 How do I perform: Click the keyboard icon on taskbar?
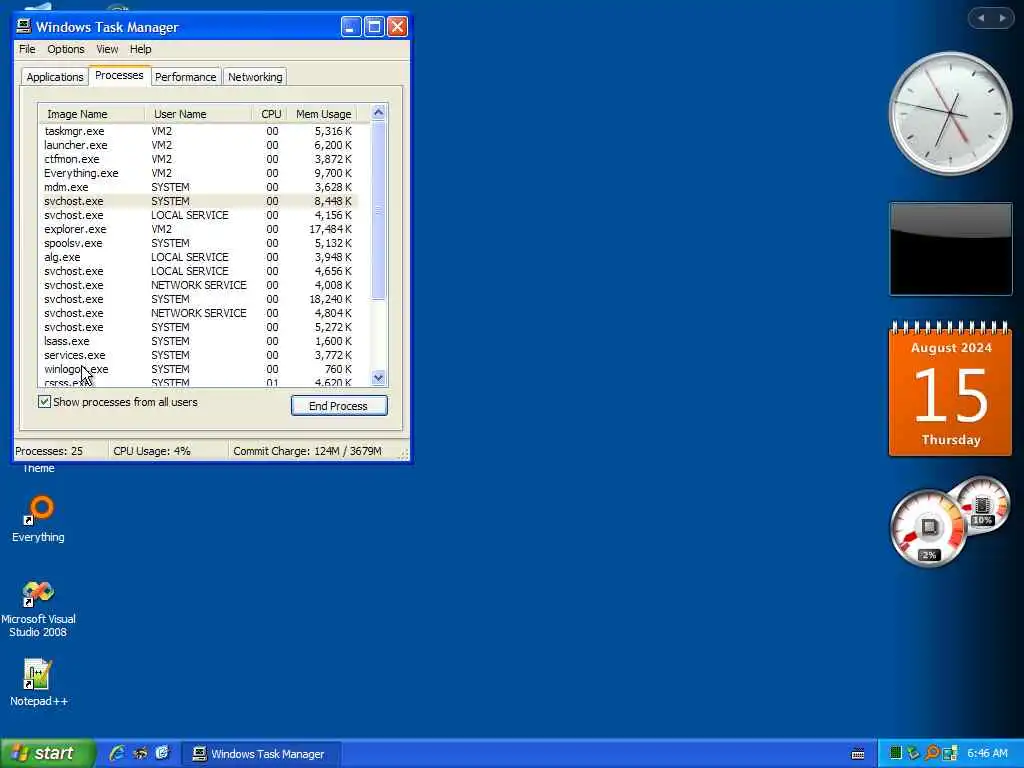[x=858, y=754]
